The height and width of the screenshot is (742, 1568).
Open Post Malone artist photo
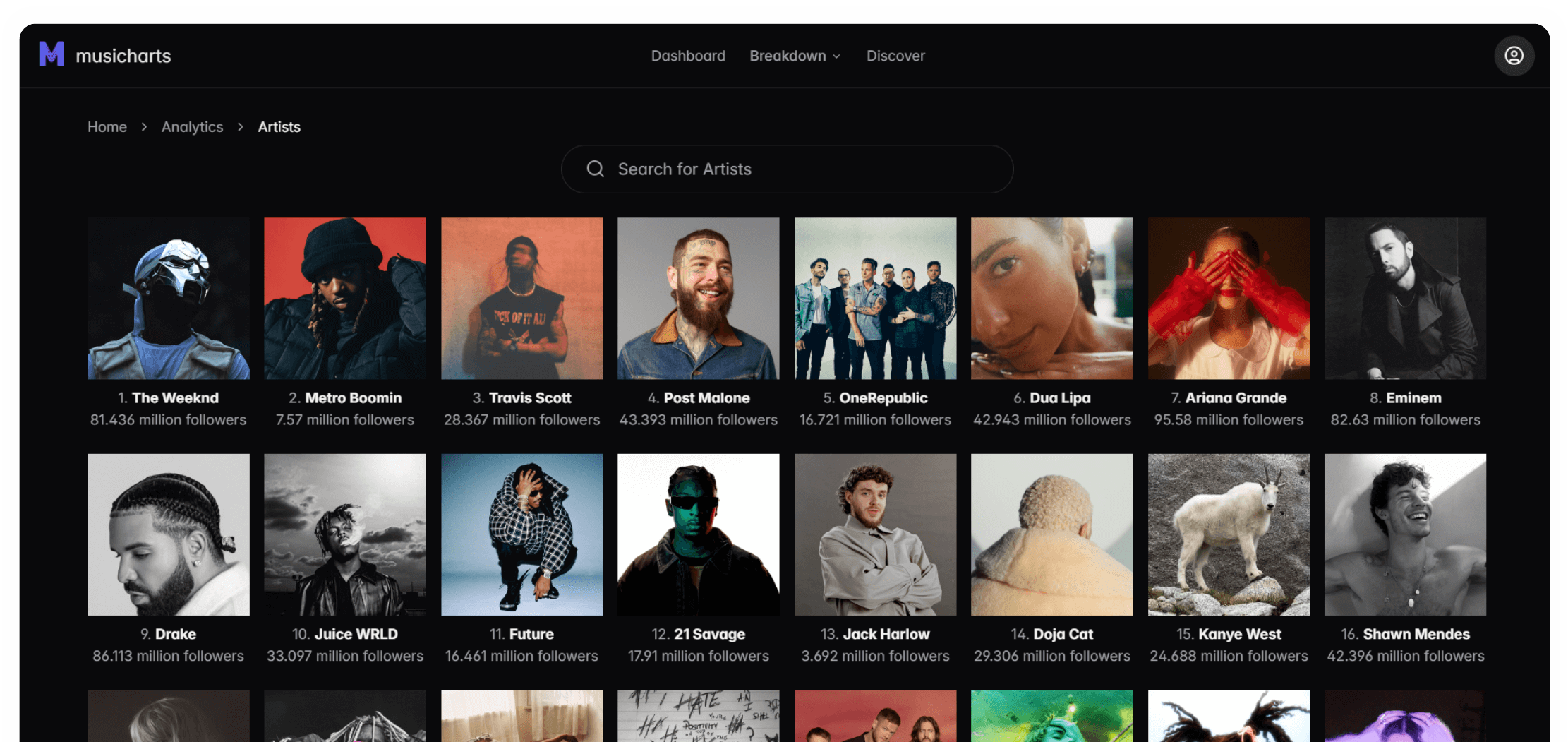[x=699, y=298]
